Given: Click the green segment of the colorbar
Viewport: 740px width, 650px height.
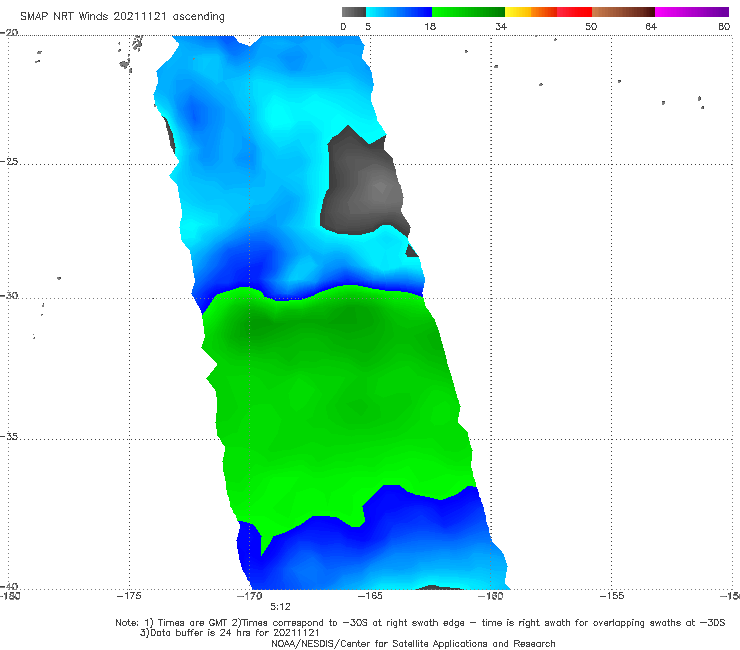Looking at the screenshot, I should [468, 12].
